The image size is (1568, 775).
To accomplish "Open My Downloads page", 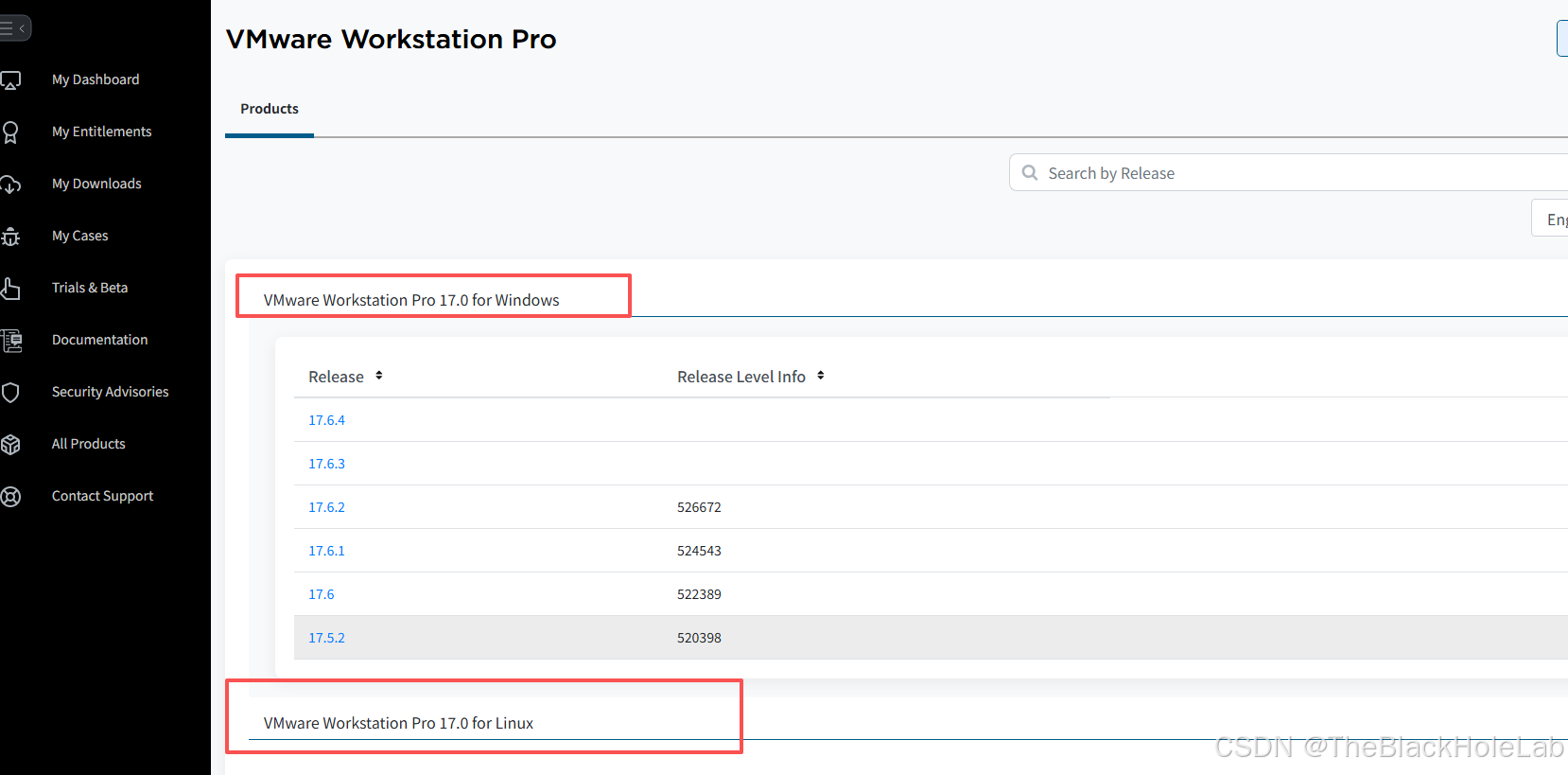I will tap(96, 184).
